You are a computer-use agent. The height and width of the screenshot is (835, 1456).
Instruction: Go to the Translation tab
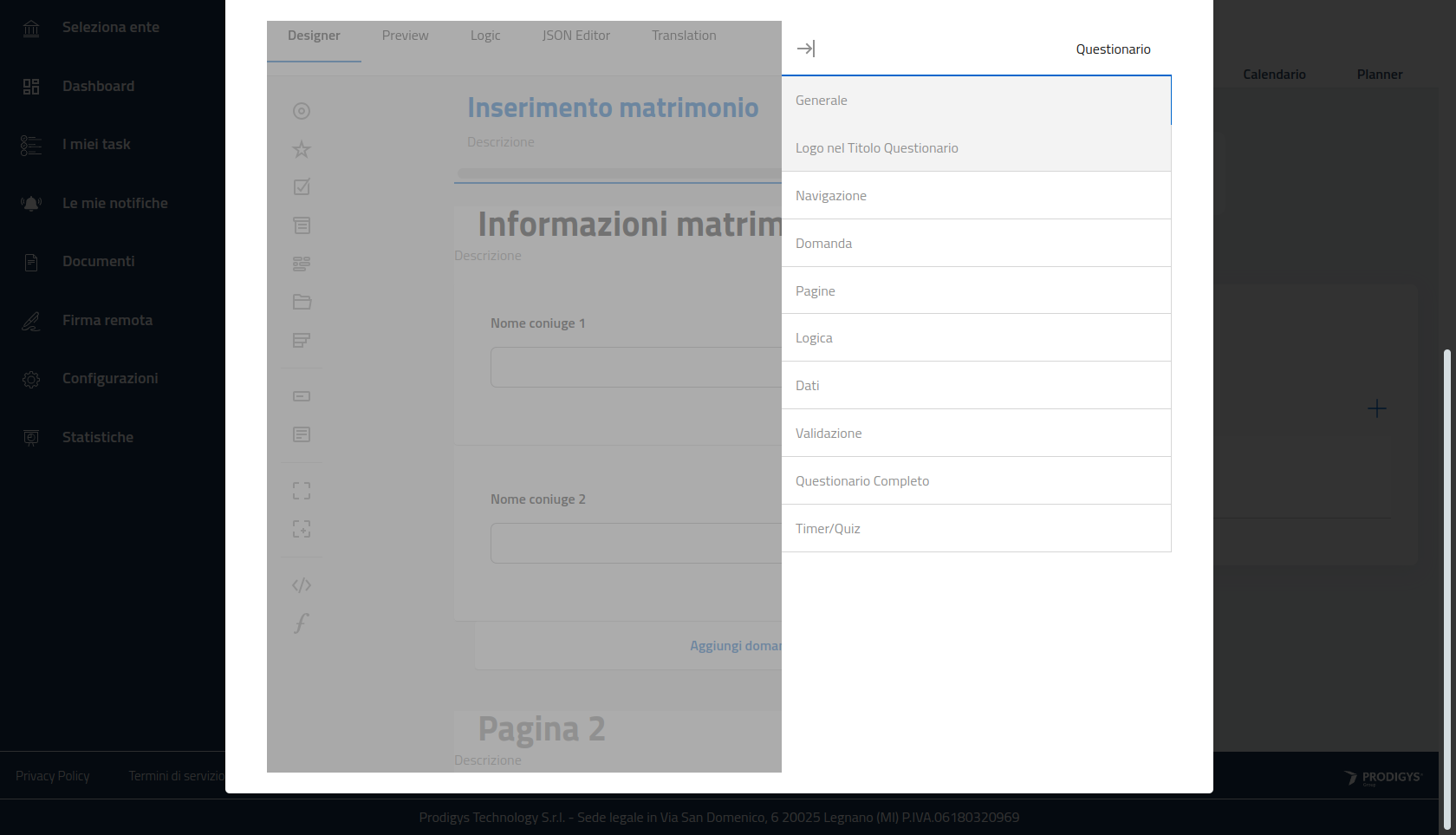pos(684,36)
